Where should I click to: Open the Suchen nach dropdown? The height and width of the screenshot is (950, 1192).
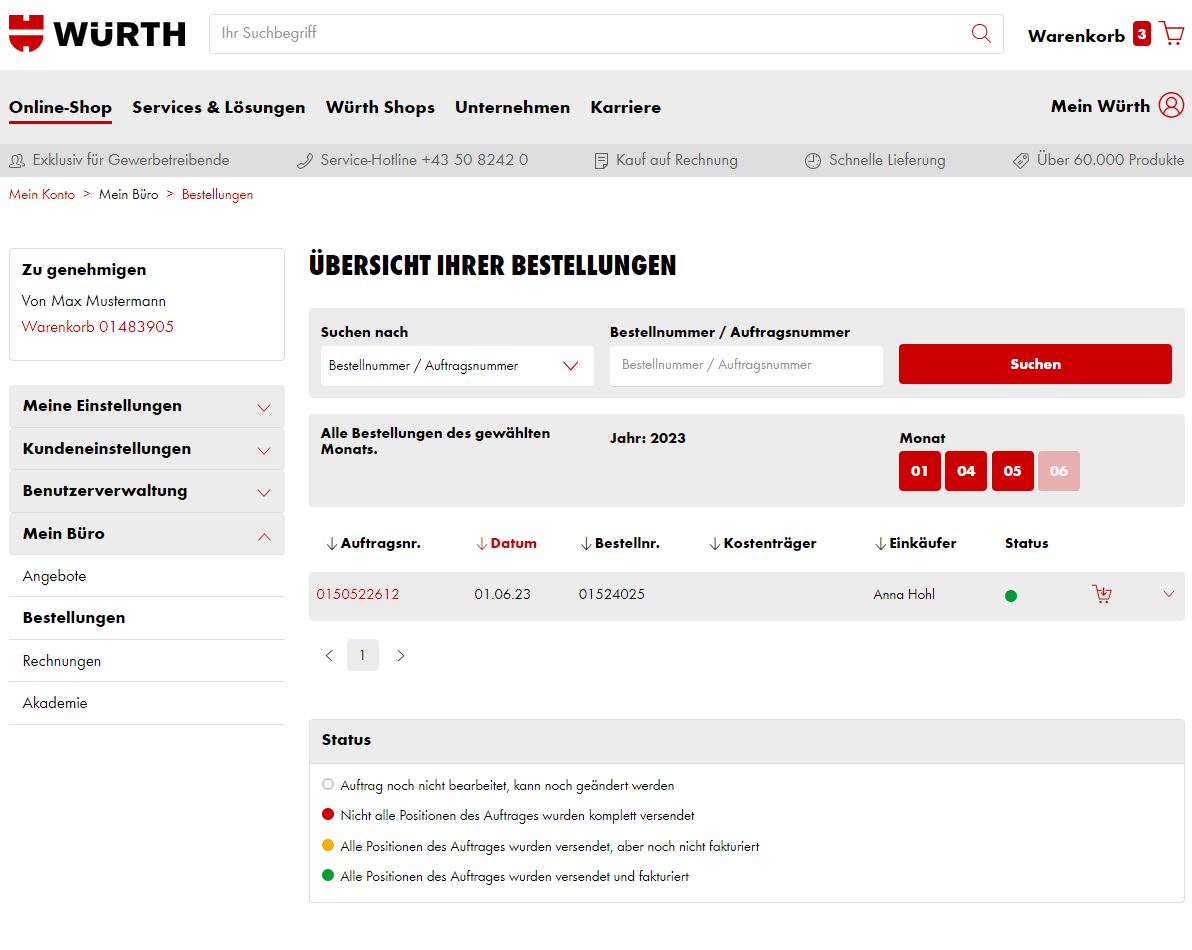[x=457, y=366]
